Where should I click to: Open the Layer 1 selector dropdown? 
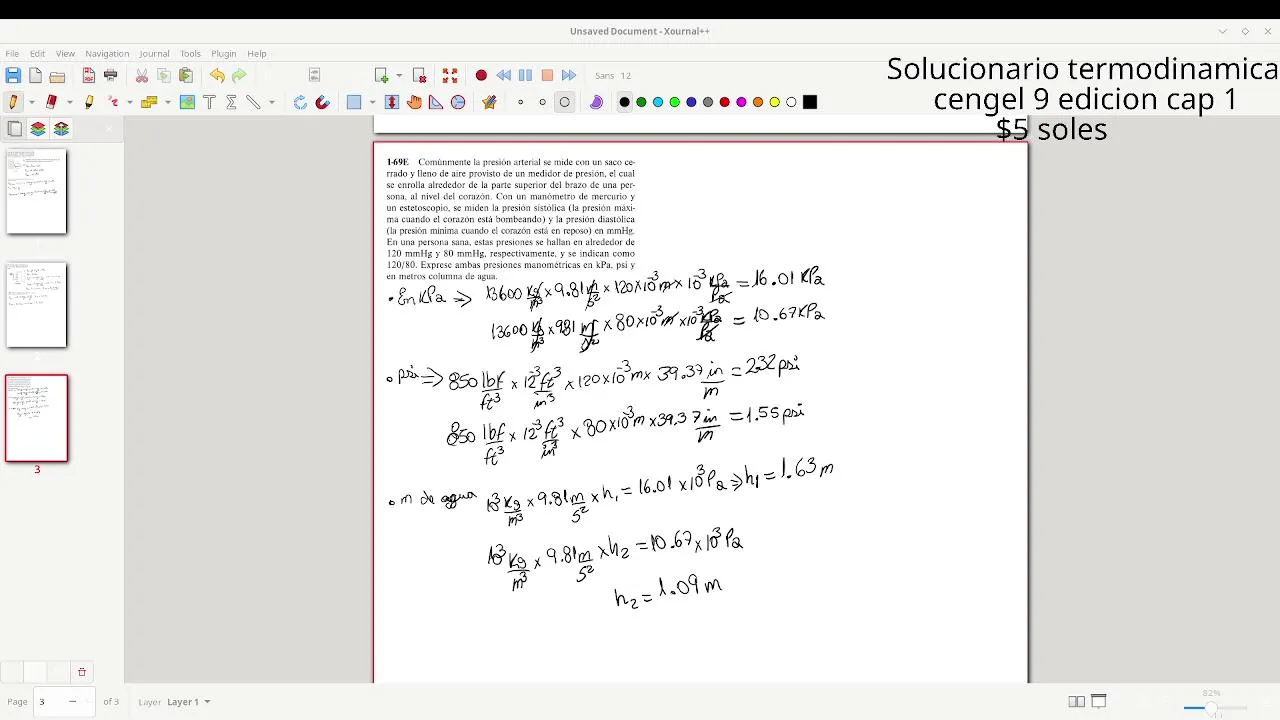pyautogui.click(x=188, y=702)
